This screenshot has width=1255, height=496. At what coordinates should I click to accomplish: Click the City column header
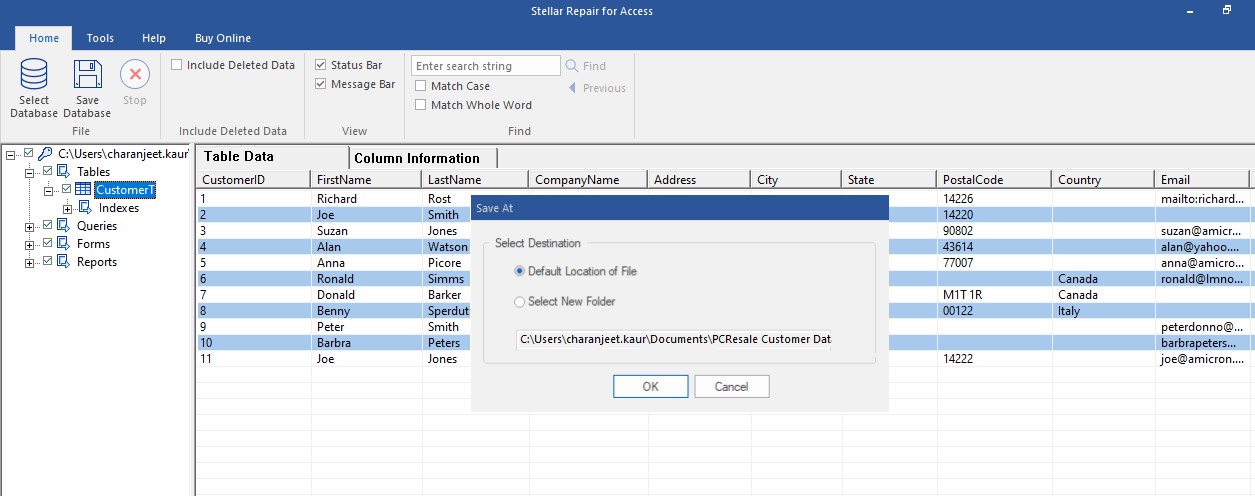pyautogui.click(x=796, y=180)
